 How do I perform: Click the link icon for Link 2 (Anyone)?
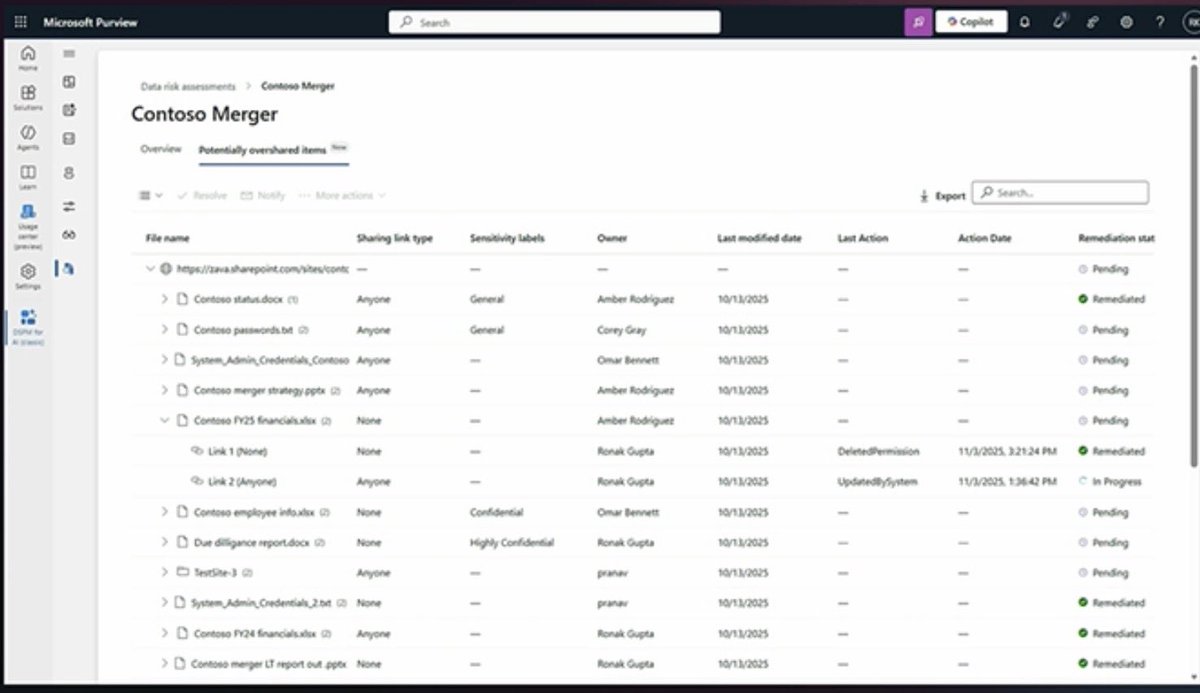[197, 481]
